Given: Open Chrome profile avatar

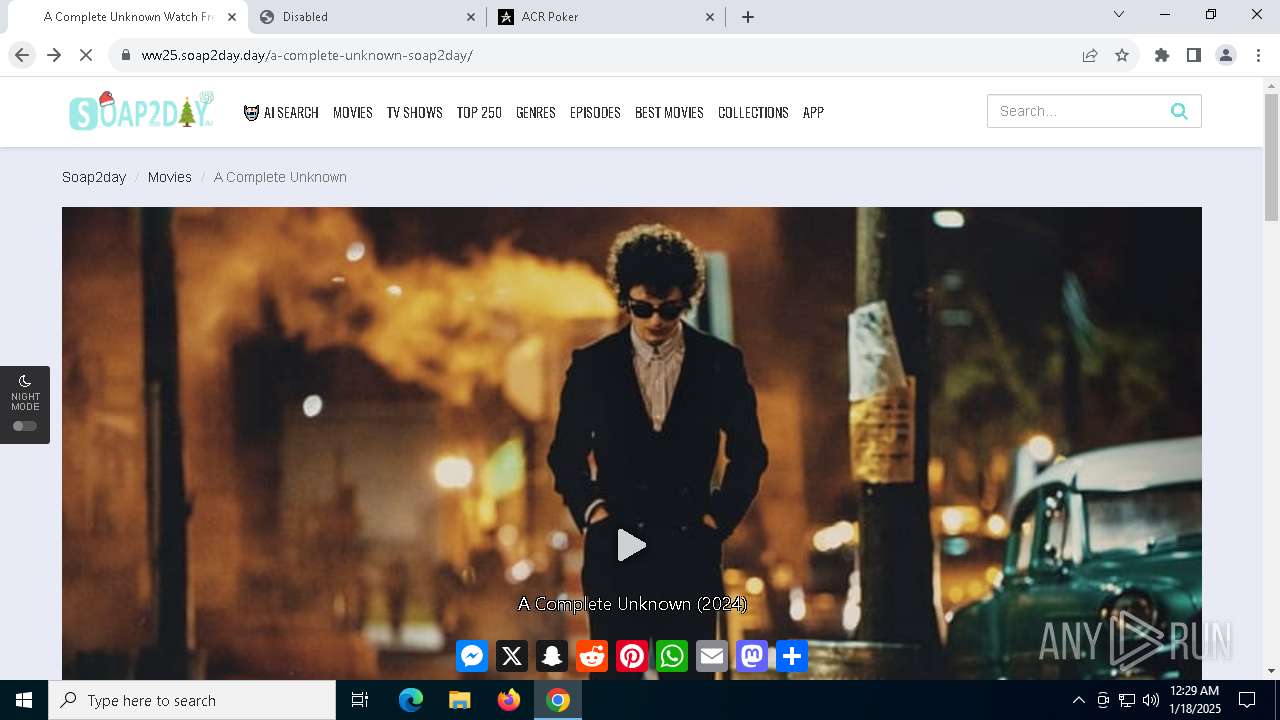Looking at the screenshot, I should point(1226,55).
